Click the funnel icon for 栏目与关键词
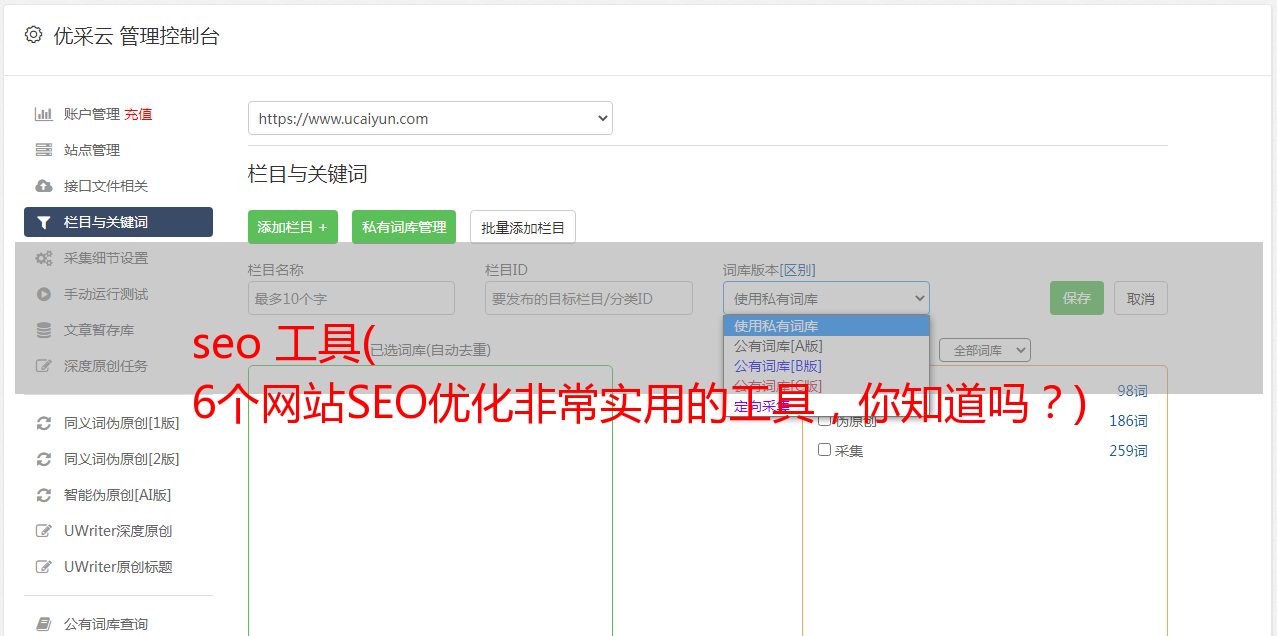The height and width of the screenshot is (636, 1277). 43,222
